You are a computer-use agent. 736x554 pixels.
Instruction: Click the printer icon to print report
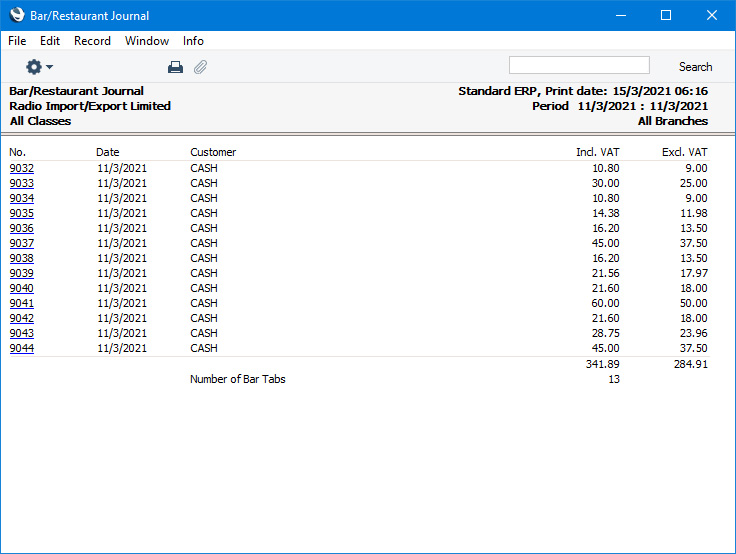[x=175, y=67]
